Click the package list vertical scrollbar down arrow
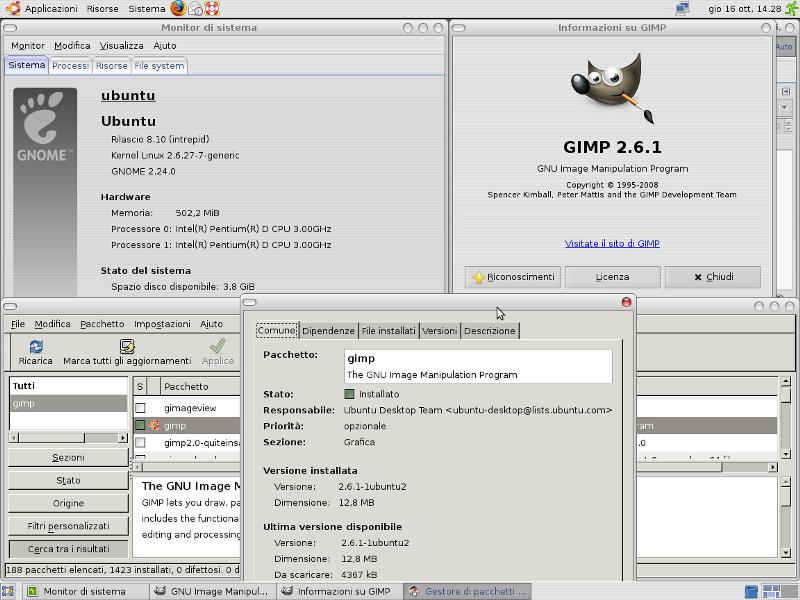 tap(786, 454)
